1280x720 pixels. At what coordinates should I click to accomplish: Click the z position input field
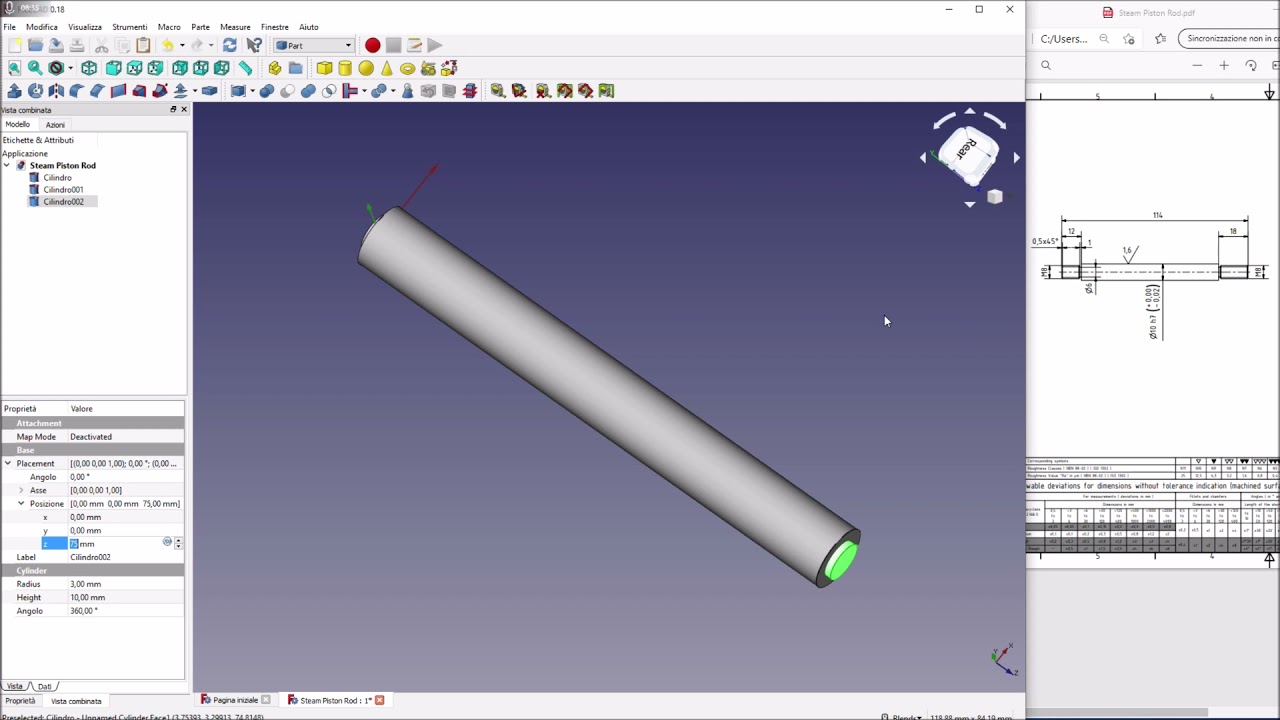[115, 544]
